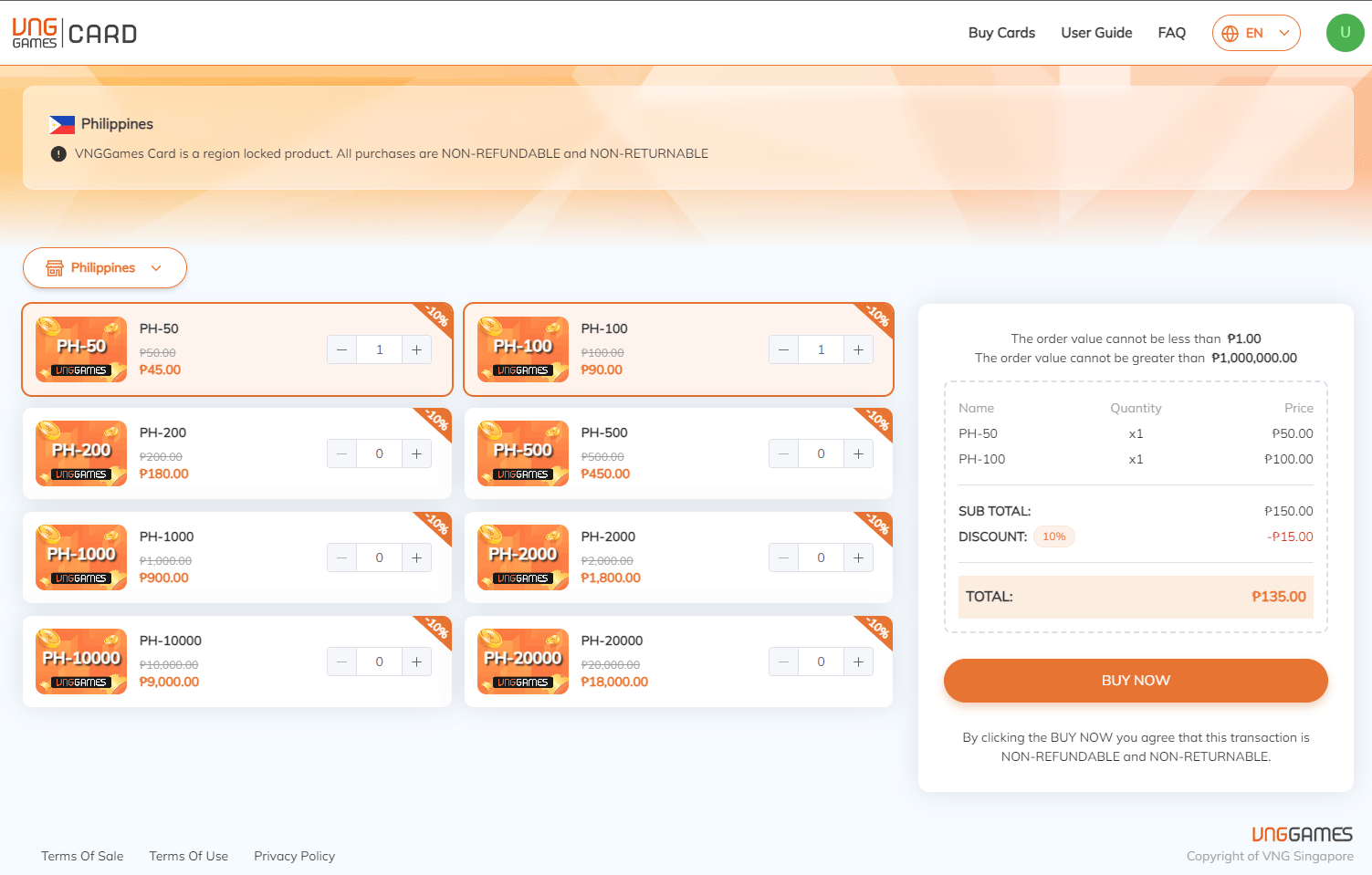The image size is (1372, 875).
Task: Click the 10% discount badge in summary
Action: tap(1054, 536)
